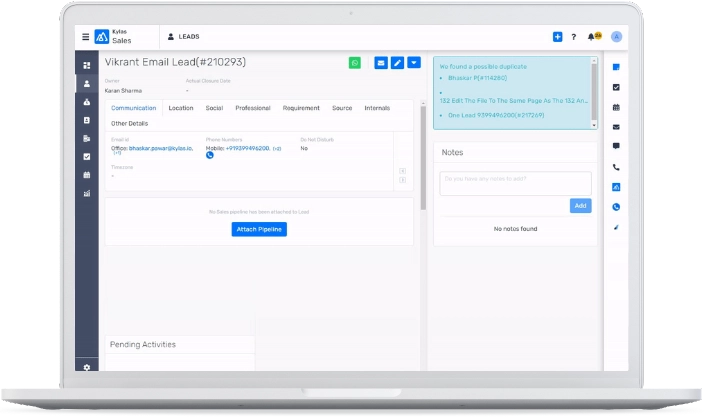Image resolution: width=704 pixels, height=417 pixels.
Task: Click the Add note button
Action: 581,206
